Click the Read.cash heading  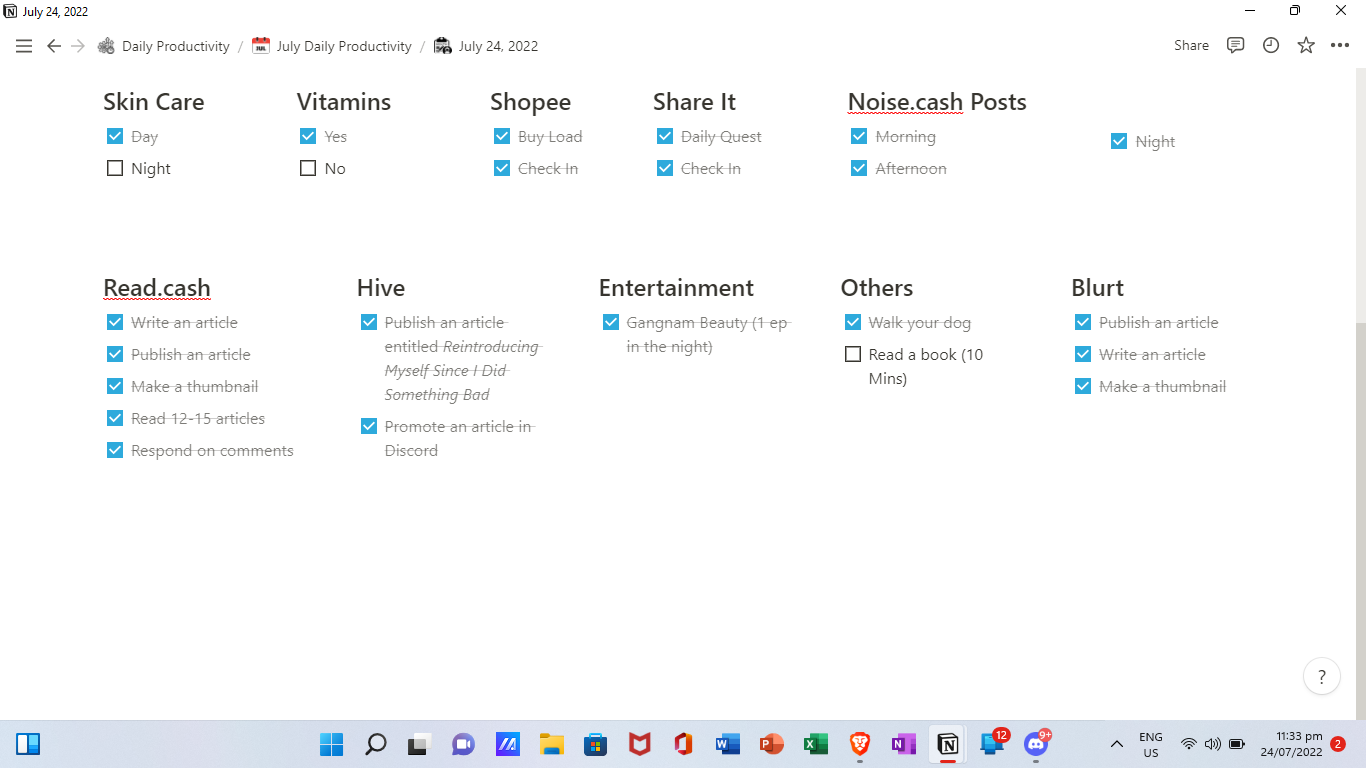[x=157, y=288]
